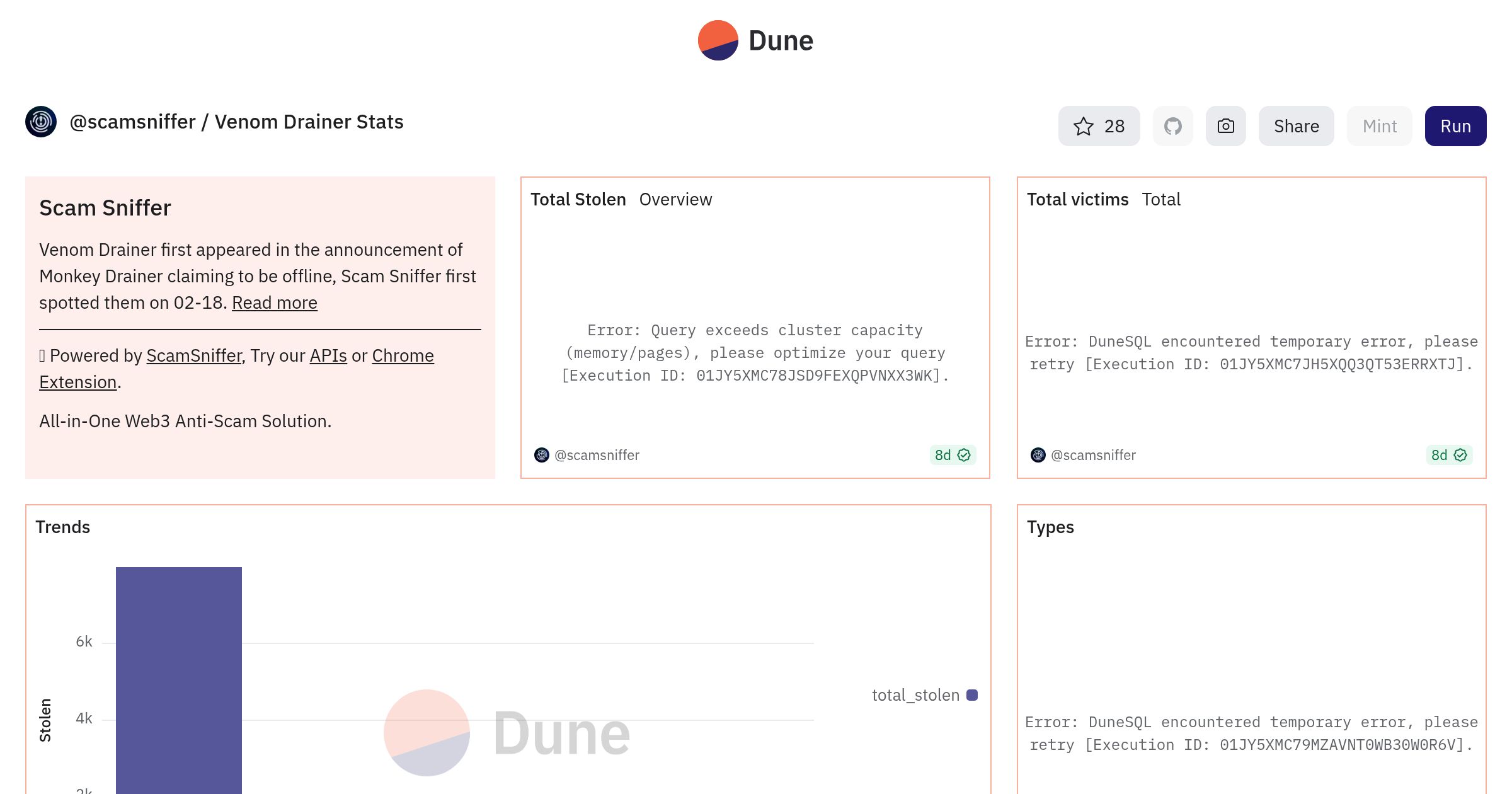
Task: Open the Types chart title
Action: tap(1050, 527)
